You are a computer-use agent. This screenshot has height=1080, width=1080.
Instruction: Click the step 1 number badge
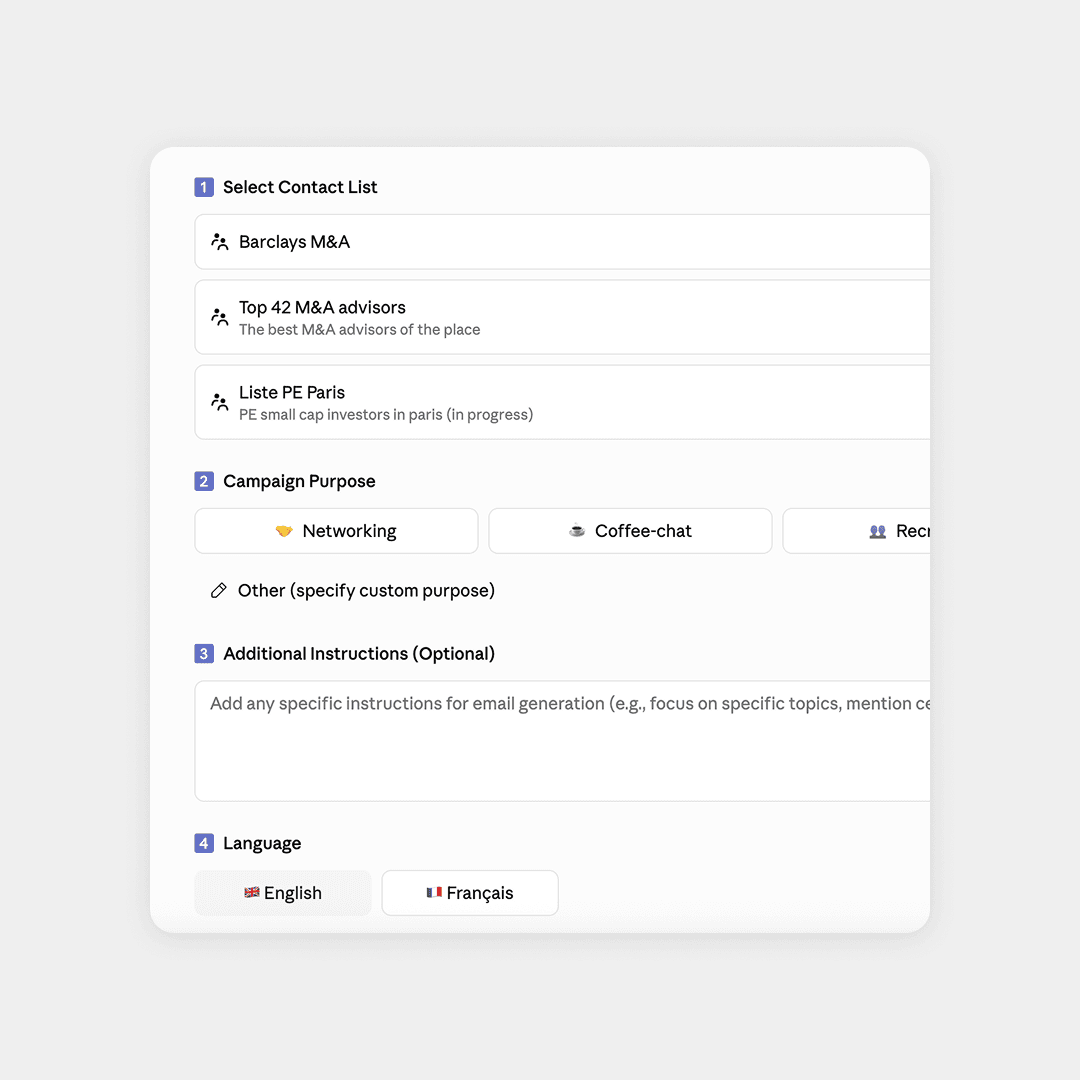click(x=204, y=187)
